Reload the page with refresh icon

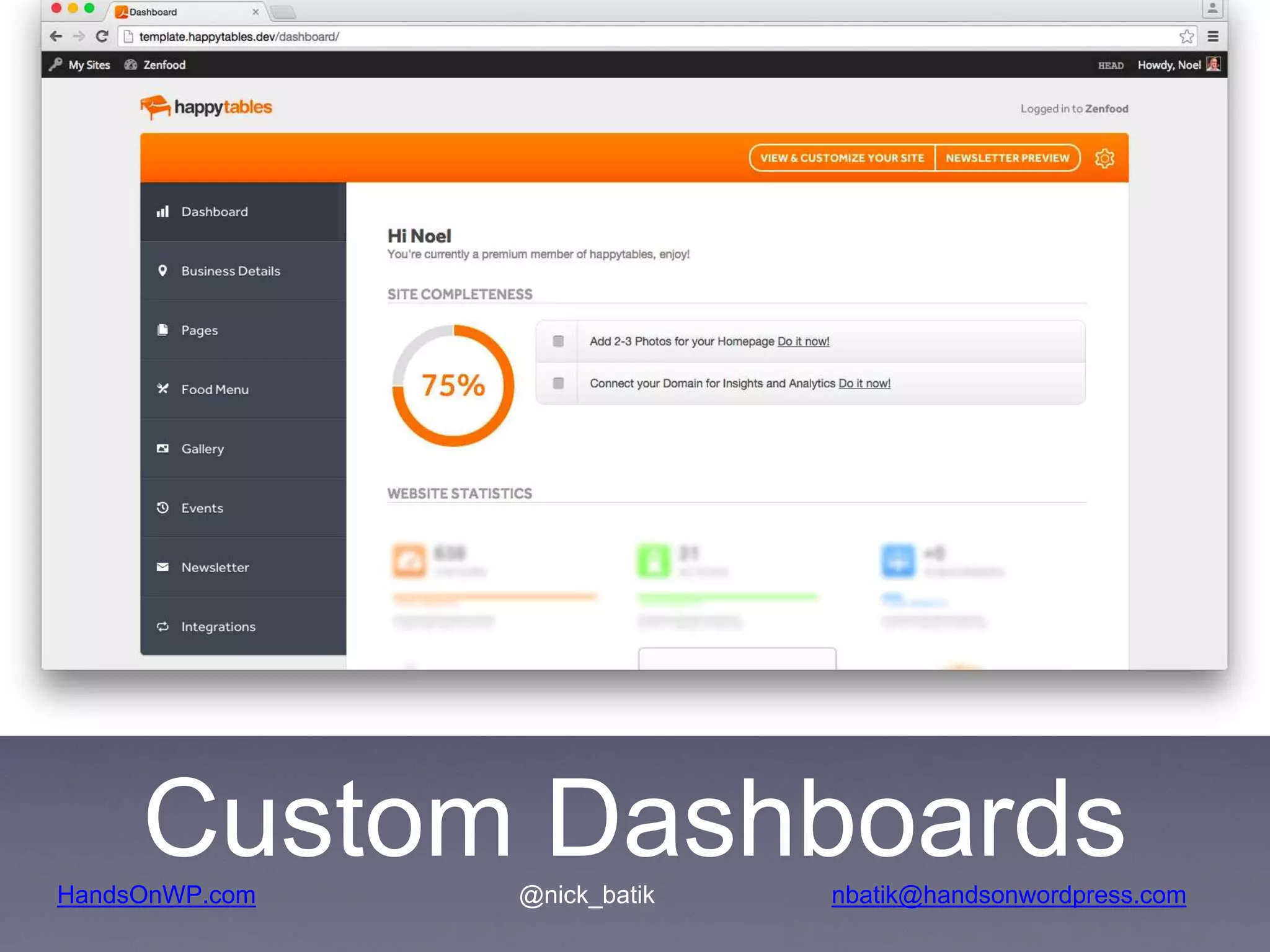[102, 37]
